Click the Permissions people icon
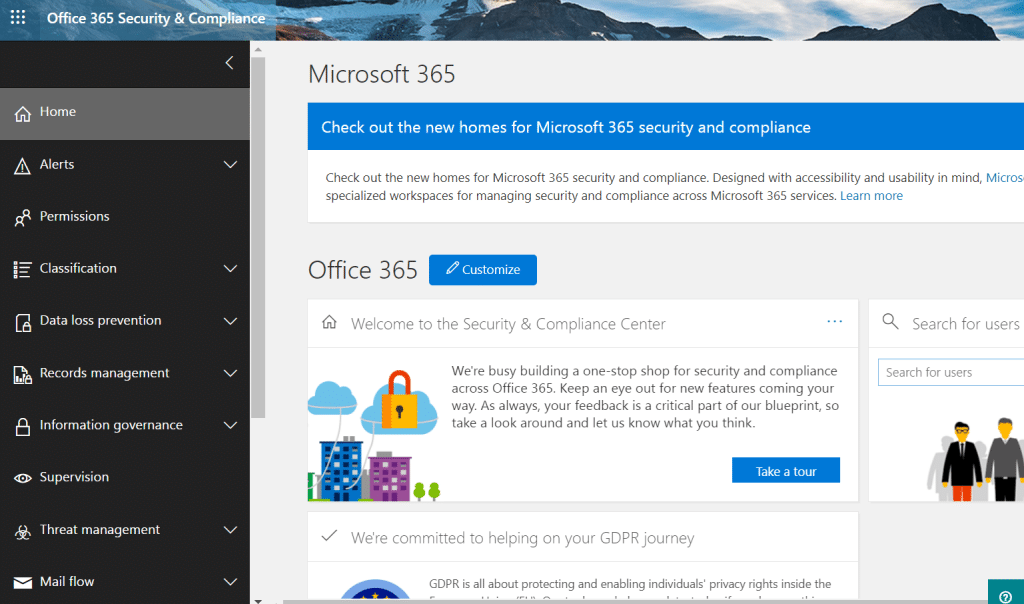The image size is (1024, 604). click(x=22, y=217)
